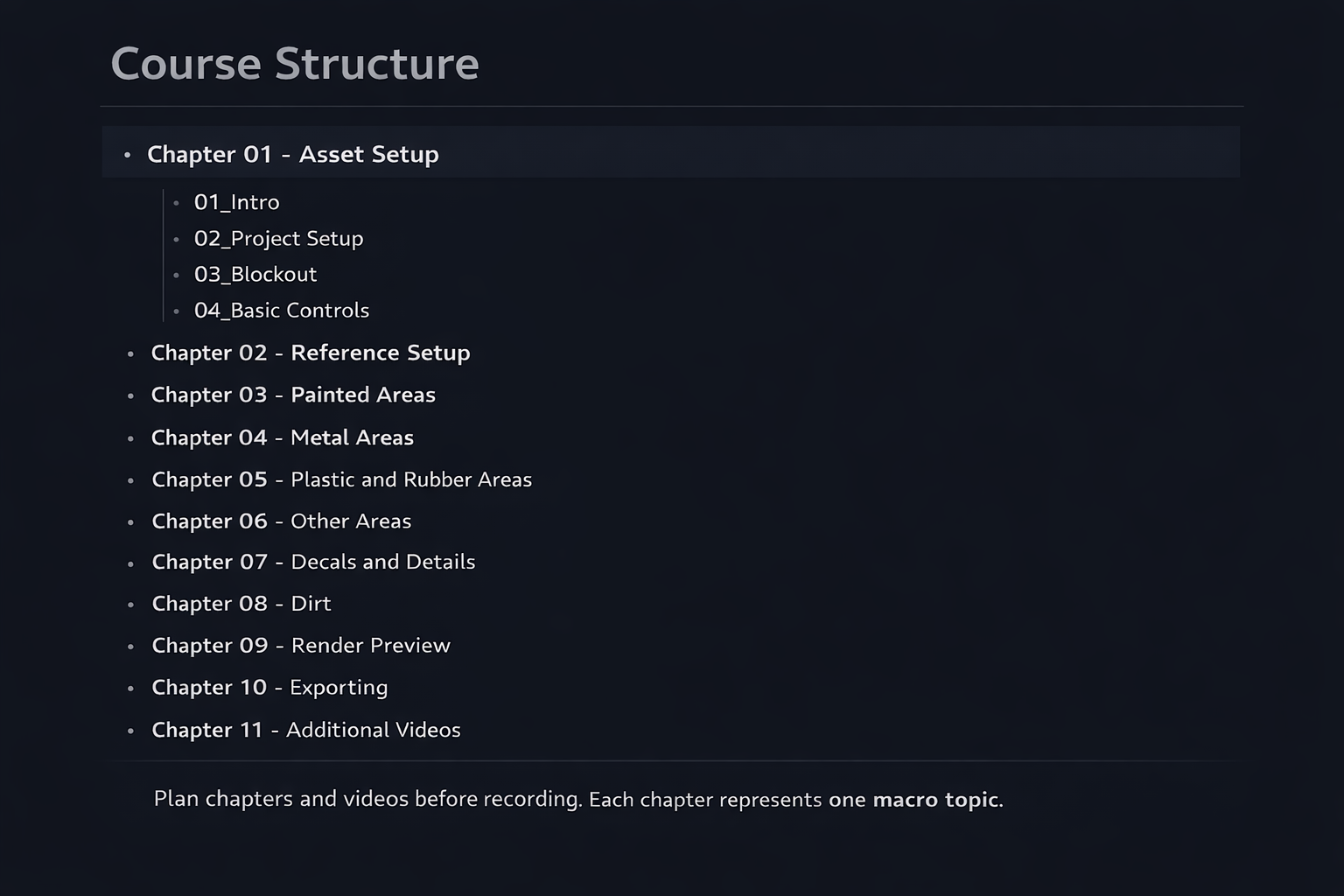
Task: Click the Course Structure heading
Action: tap(295, 64)
